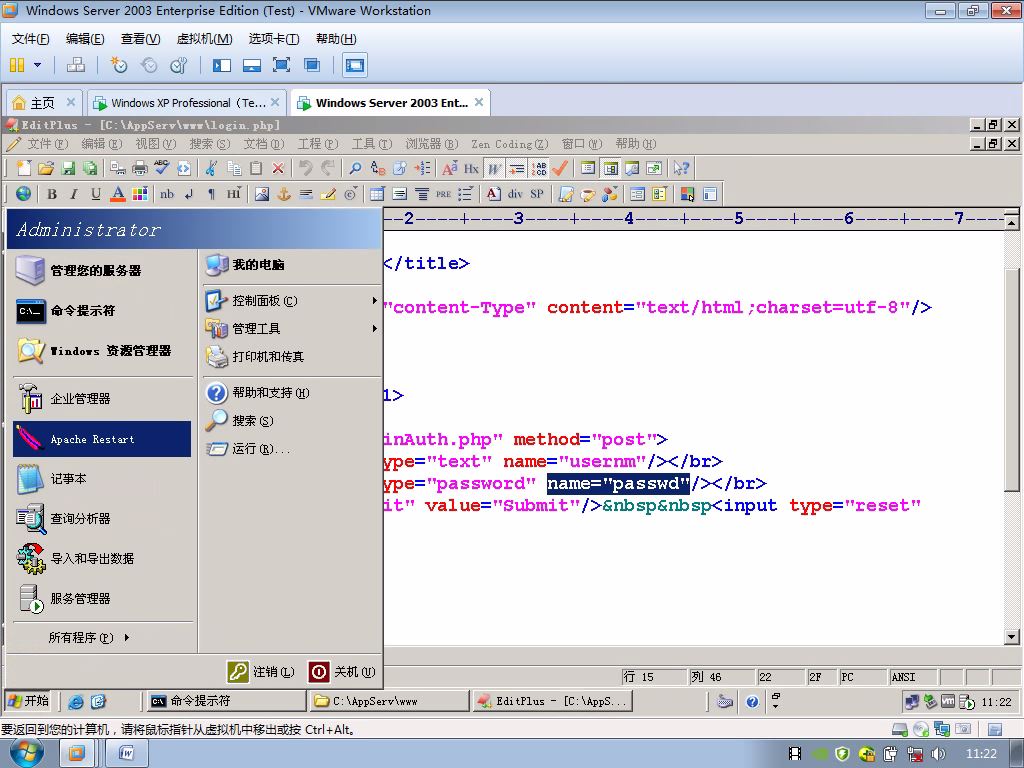
Task: Open the insert table dropdown
Action: pyautogui.click(x=377, y=194)
